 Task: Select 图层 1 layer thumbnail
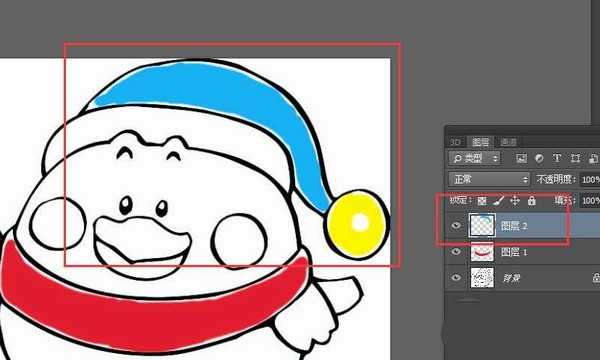(482, 252)
